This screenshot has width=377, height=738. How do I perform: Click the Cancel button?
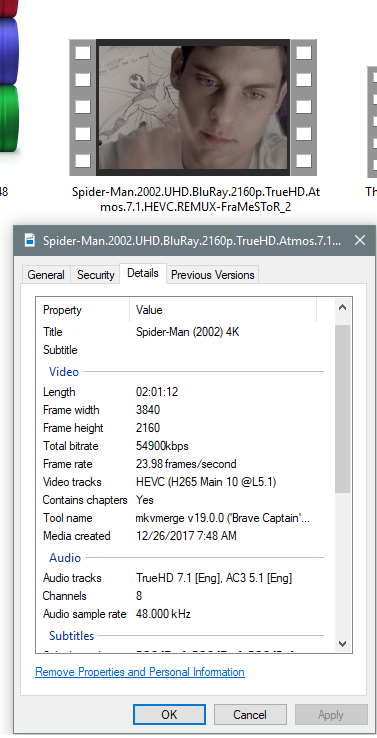coord(250,715)
